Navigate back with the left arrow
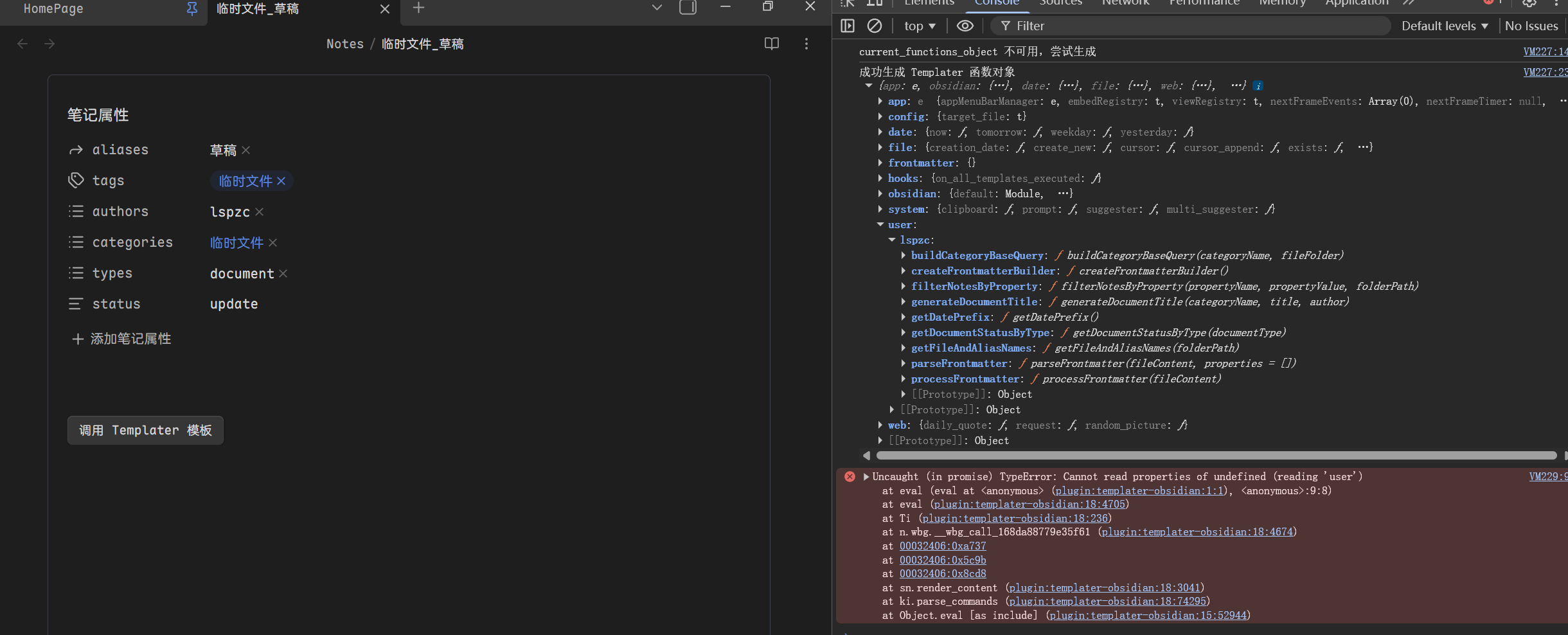The height and width of the screenshot is (635, 1568). [x=22, y=44]
